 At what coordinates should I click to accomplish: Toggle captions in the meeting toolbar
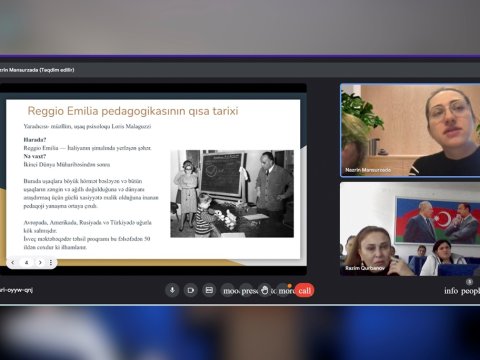point(209,290)
